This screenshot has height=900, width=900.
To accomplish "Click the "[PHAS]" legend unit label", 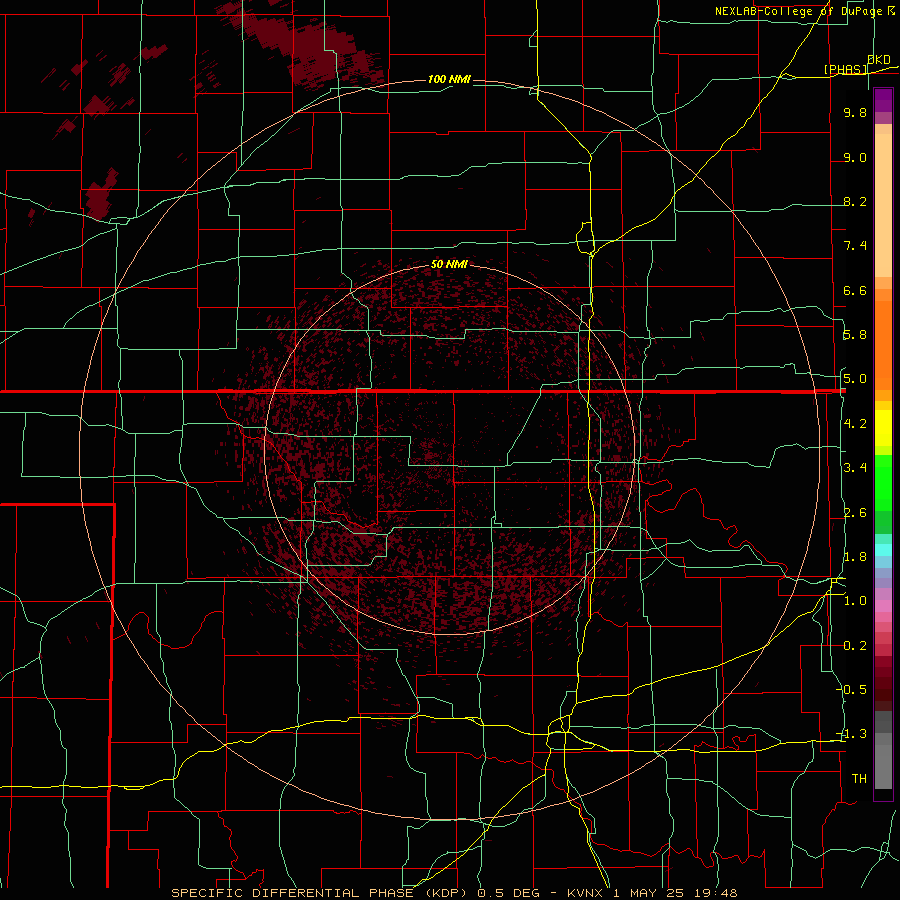I will pos(846,69).
